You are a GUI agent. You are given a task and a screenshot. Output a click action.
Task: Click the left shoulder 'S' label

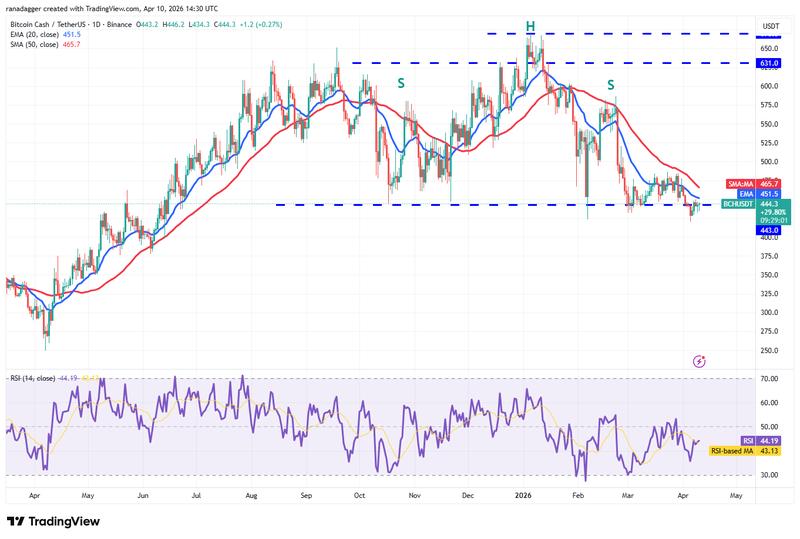(x=401, y=84)
